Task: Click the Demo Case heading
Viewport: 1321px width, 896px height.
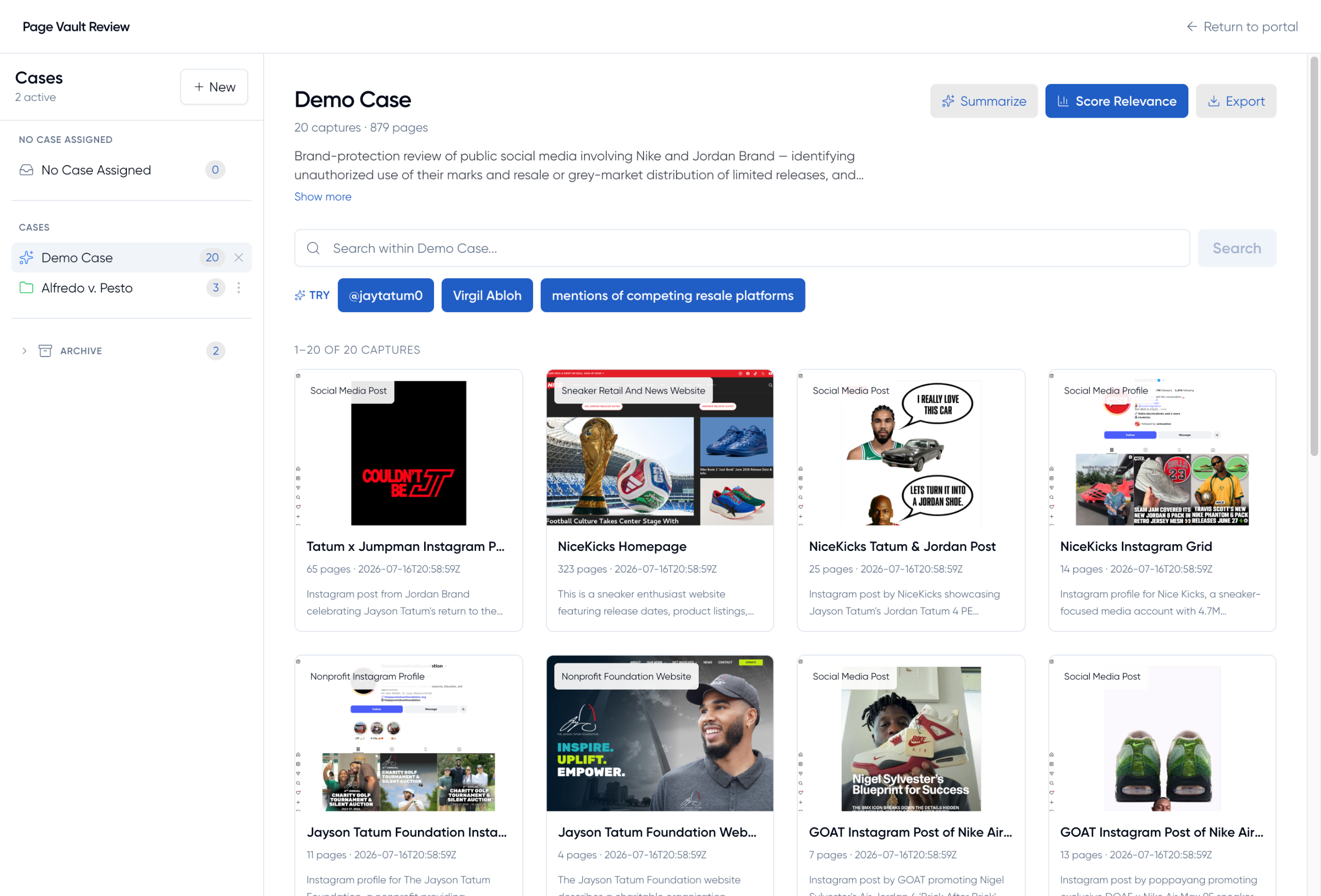Action: coord(353,100)
